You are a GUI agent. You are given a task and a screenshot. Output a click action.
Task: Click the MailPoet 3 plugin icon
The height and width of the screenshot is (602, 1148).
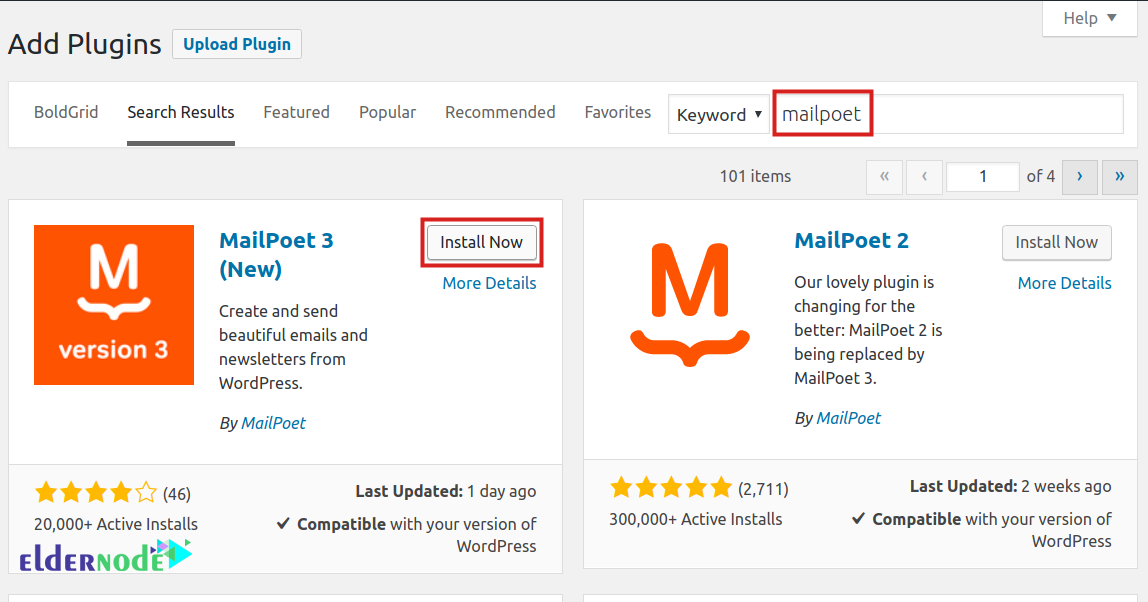click(x=113, y=304)
